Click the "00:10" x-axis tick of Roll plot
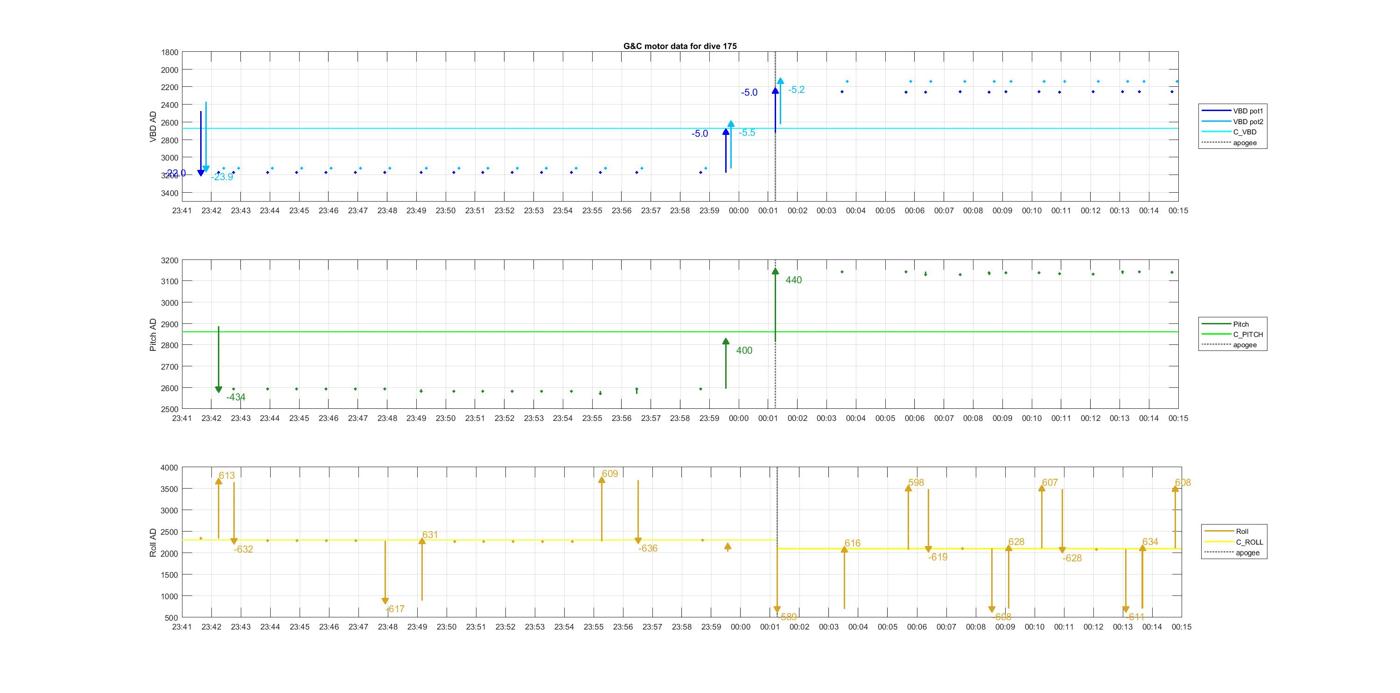1400x693 pixels. (1034, 627)
